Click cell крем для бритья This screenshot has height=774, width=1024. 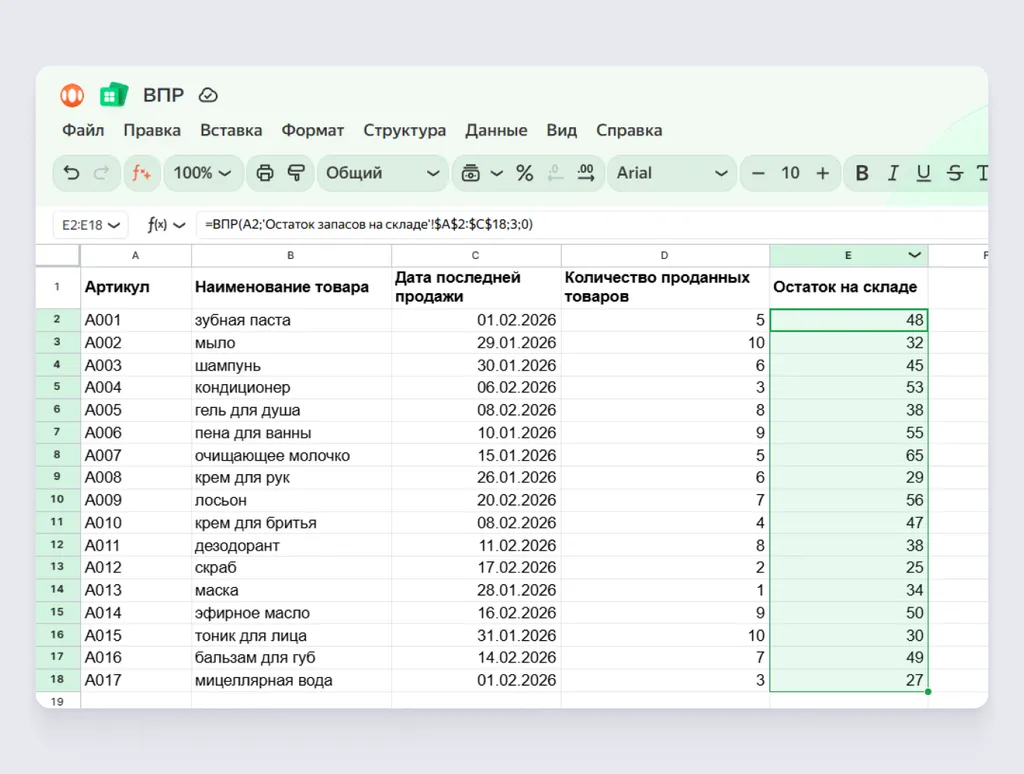coord(291,523)
